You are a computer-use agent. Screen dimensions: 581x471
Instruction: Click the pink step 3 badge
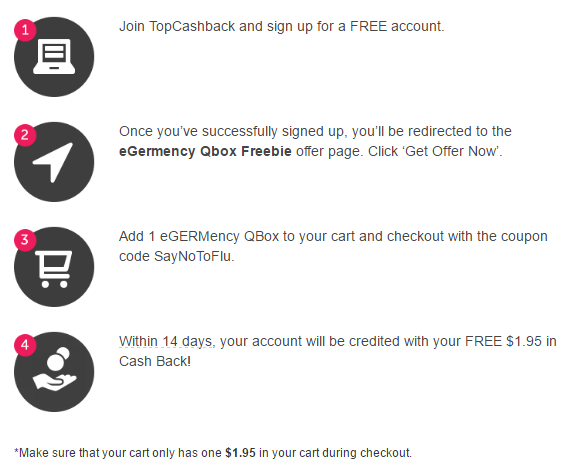click(25, 240)
